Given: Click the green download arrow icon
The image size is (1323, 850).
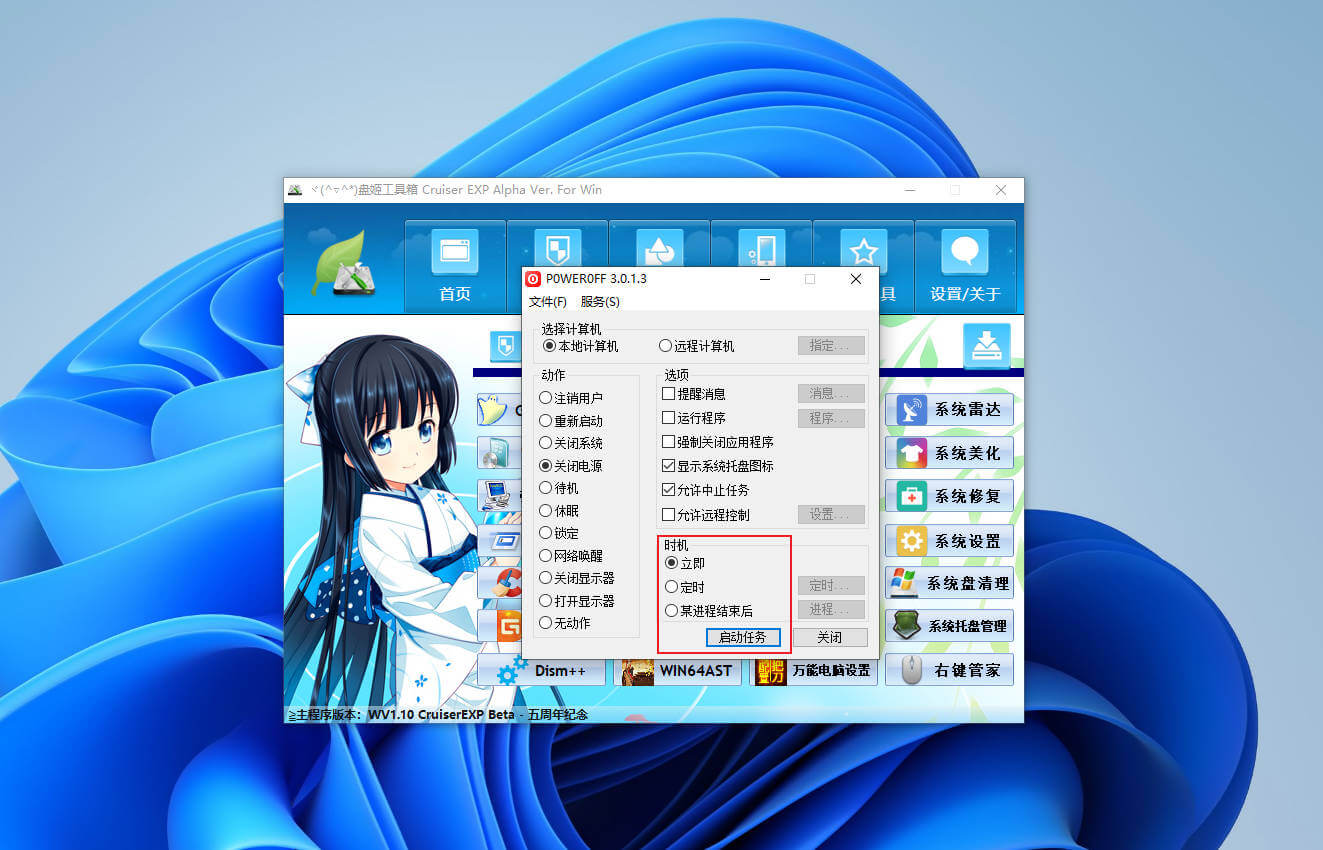Looking at the screenshot, I should [987, 346].
